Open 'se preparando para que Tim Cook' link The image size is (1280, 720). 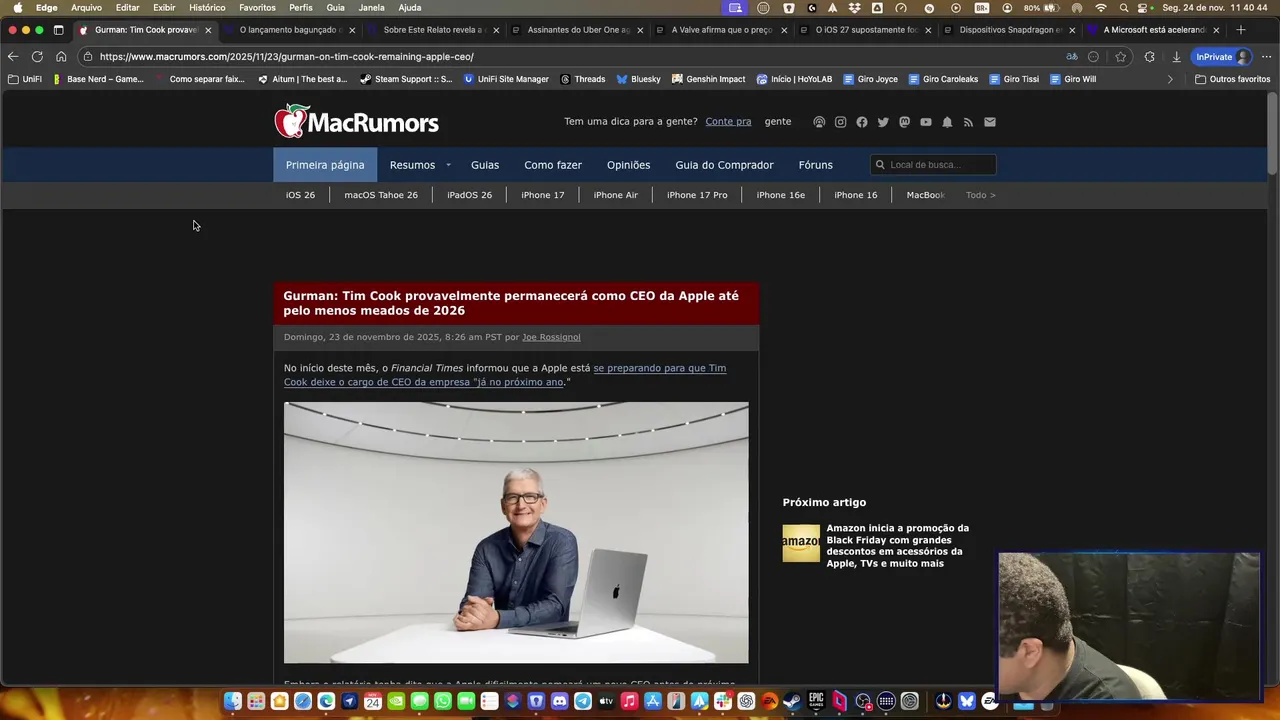(505, 375)
